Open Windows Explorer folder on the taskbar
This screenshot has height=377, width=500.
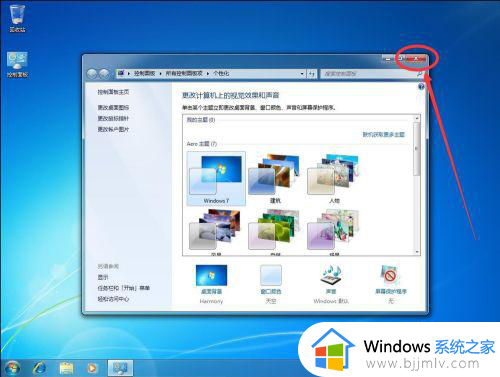click(66, 368)
